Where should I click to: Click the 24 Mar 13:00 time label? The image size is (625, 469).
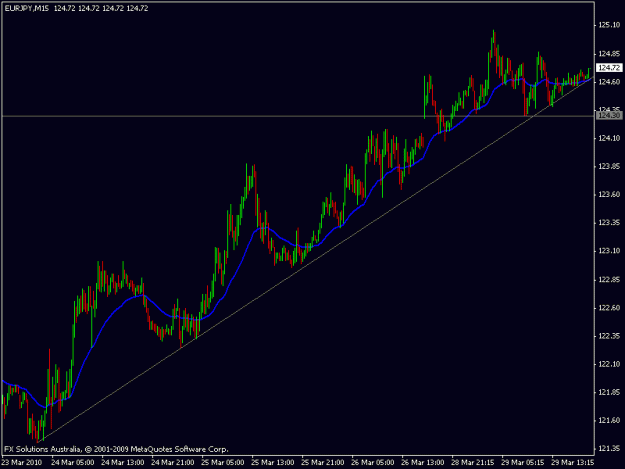tap(123, 463)
